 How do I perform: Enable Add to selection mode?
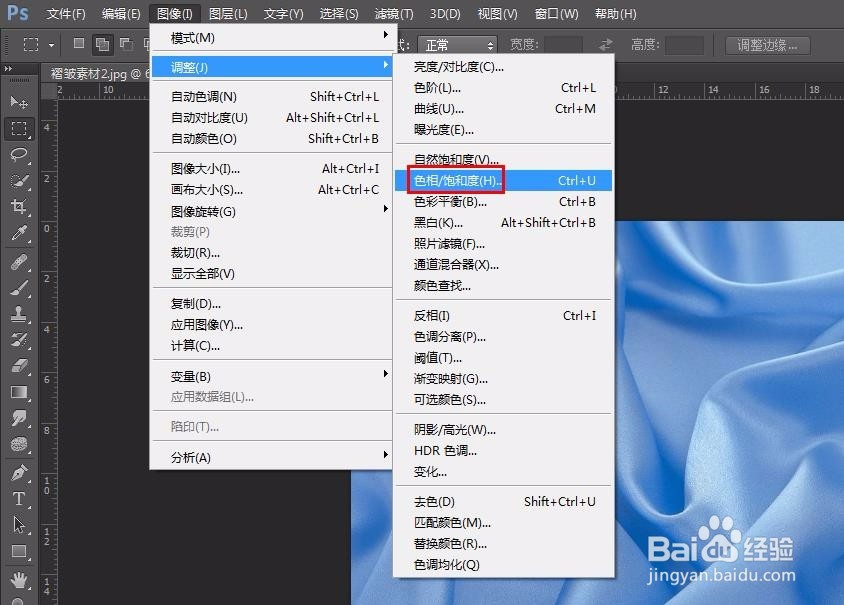(103, 44)
